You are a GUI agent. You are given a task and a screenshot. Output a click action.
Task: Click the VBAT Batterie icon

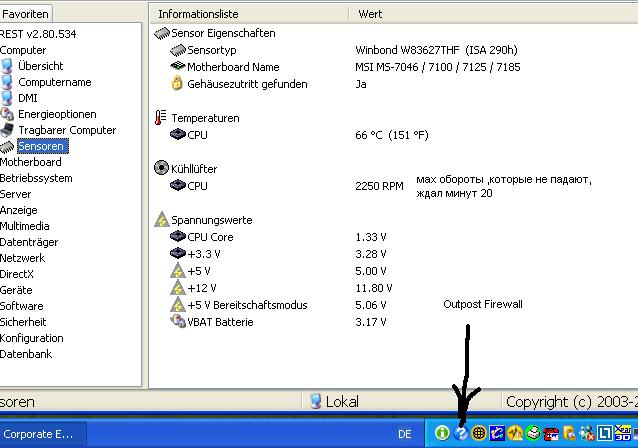(177, 321)
